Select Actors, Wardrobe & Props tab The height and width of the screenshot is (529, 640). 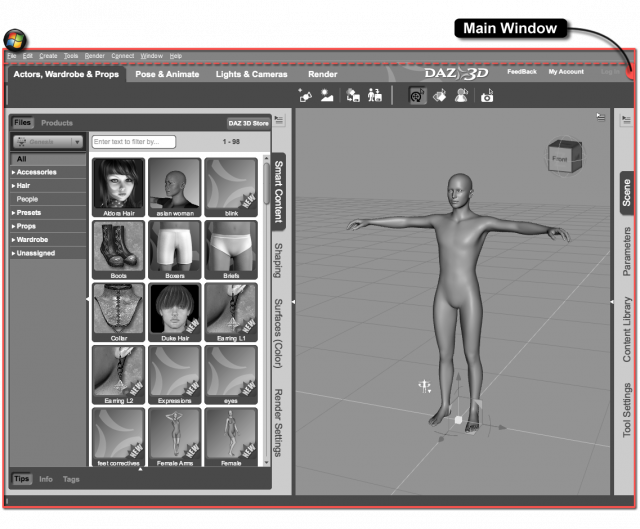[x=66, y=74]
